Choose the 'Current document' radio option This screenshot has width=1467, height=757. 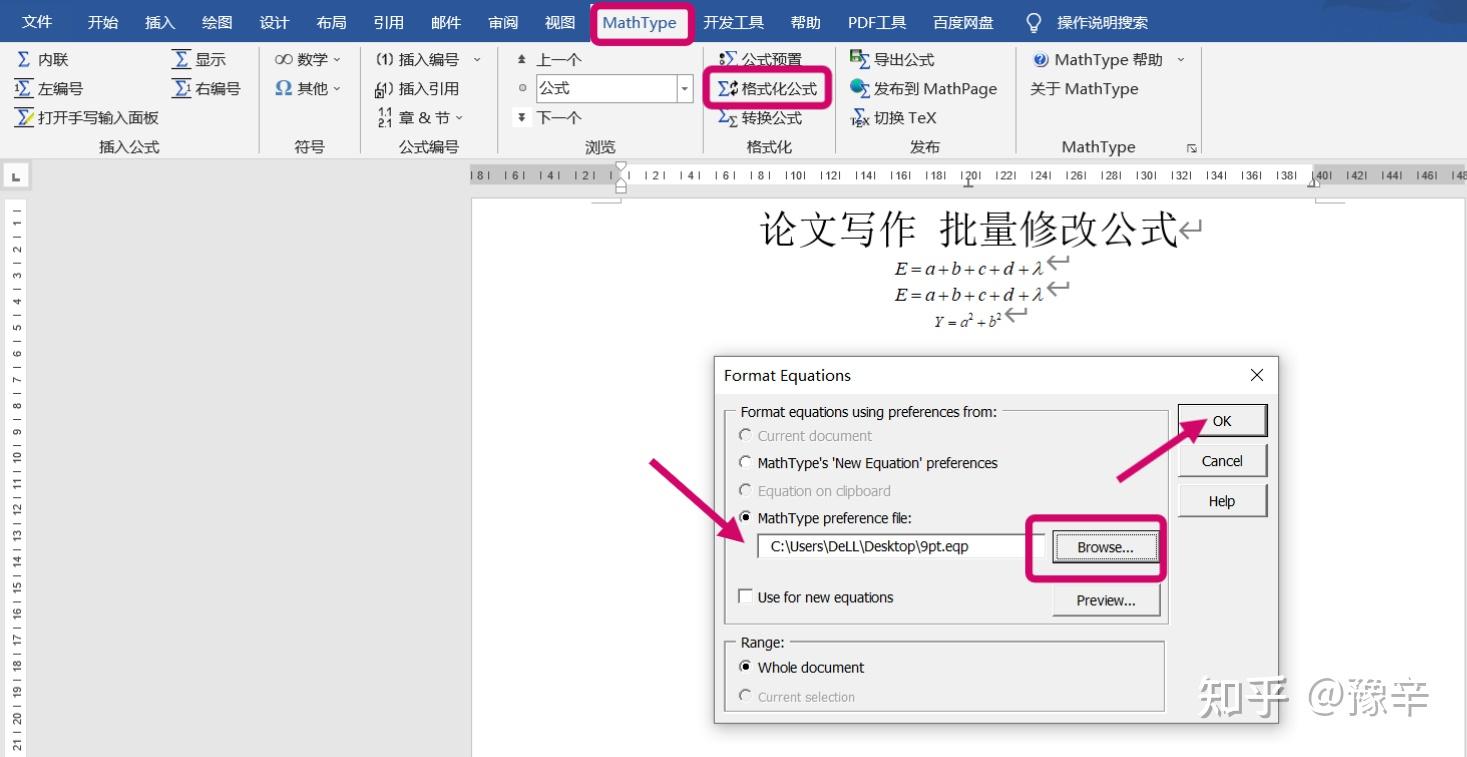745,436
